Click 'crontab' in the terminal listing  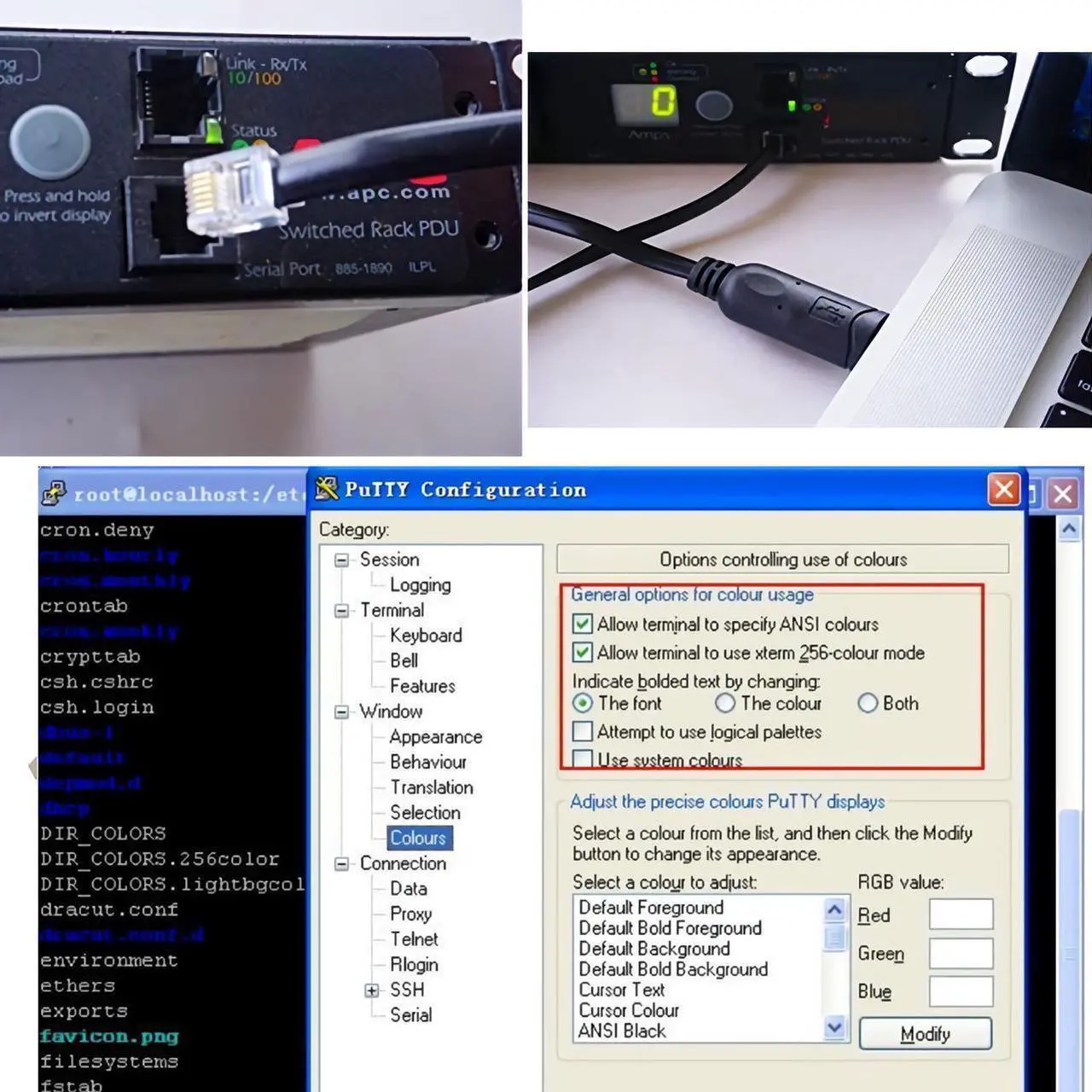pyautogui.click(x=84, y=607)
